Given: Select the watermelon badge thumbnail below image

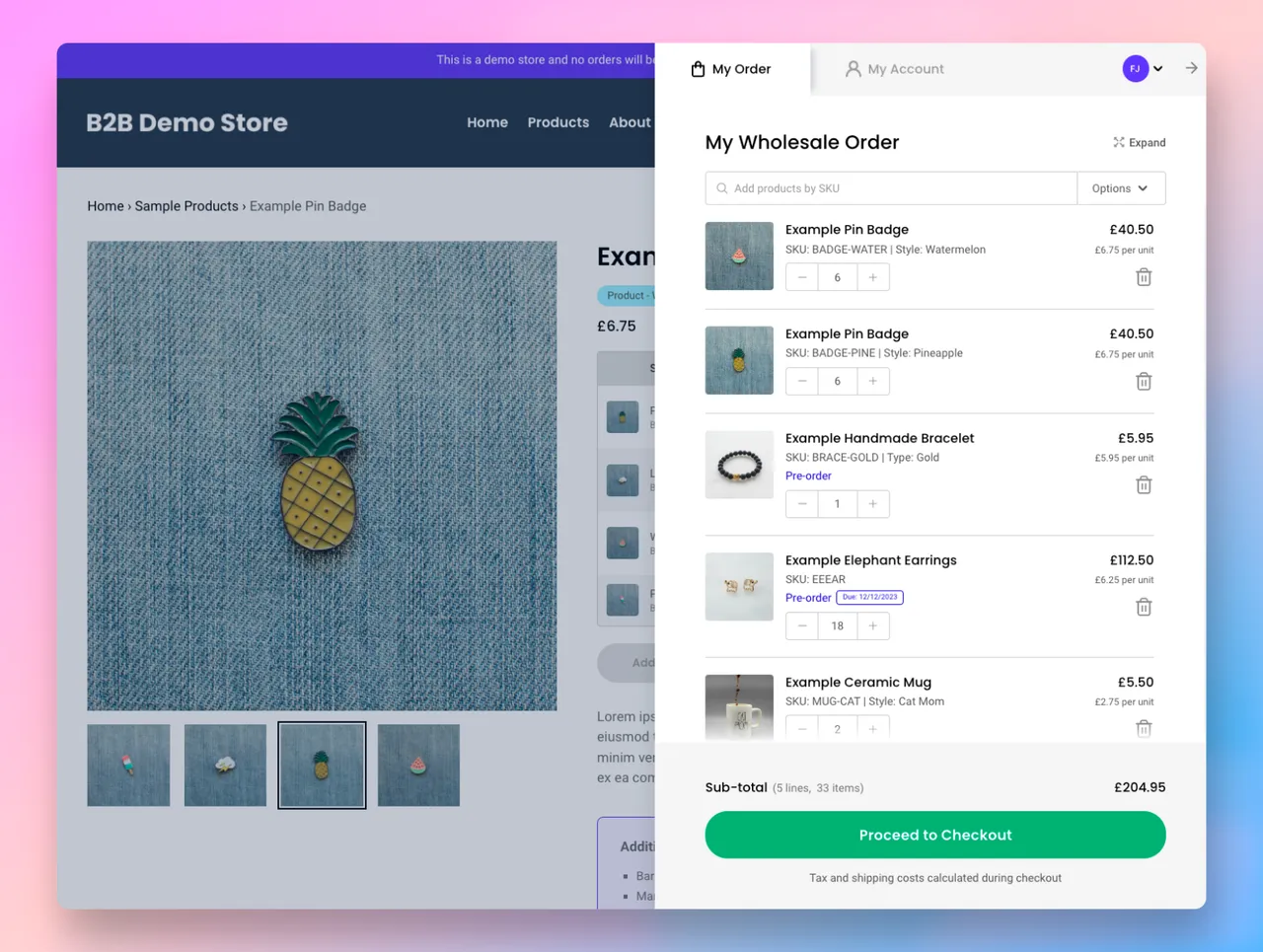Looking at the screenshot, I should coord(418,766).
